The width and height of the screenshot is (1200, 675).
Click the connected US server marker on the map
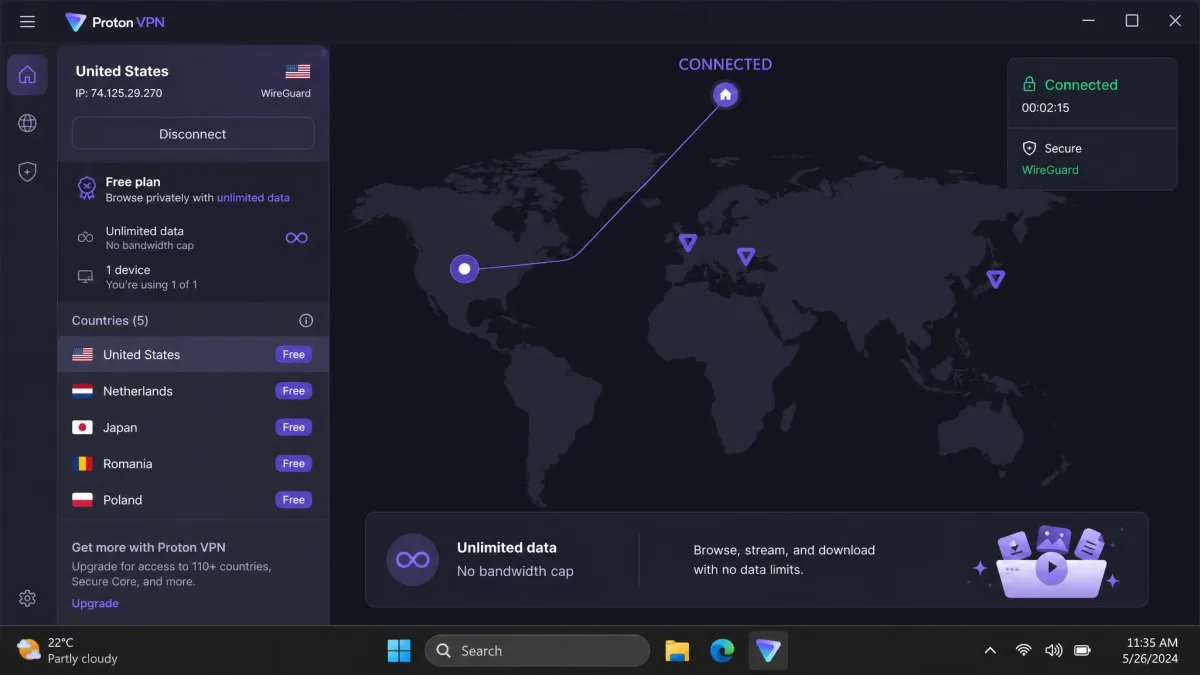pyautogui.click(x=464, y=268)
